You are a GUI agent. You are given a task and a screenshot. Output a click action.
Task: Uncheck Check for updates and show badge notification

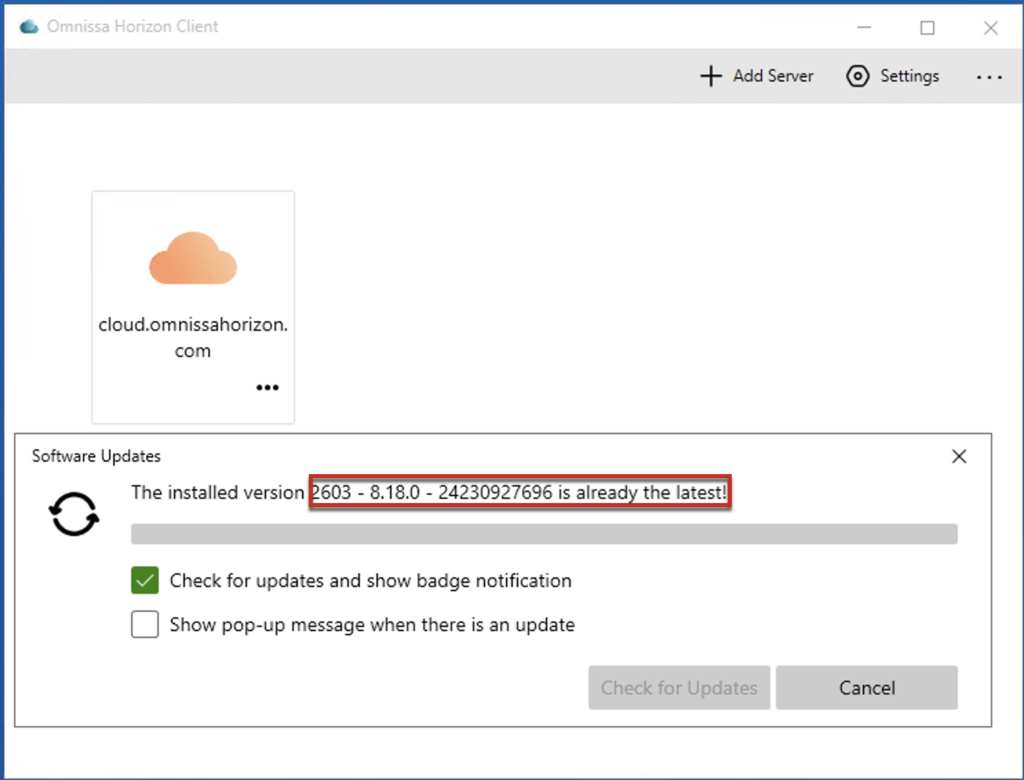tap(145, 580)
